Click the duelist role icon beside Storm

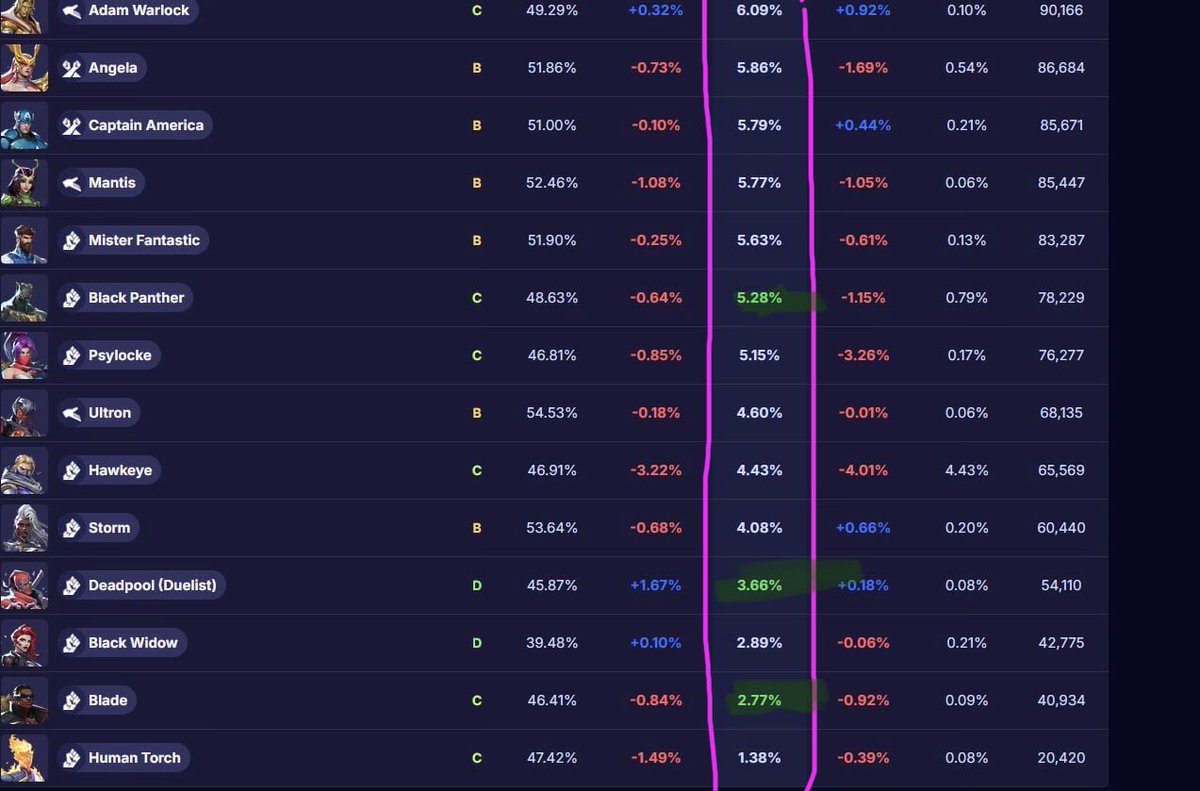coord(72,528)
